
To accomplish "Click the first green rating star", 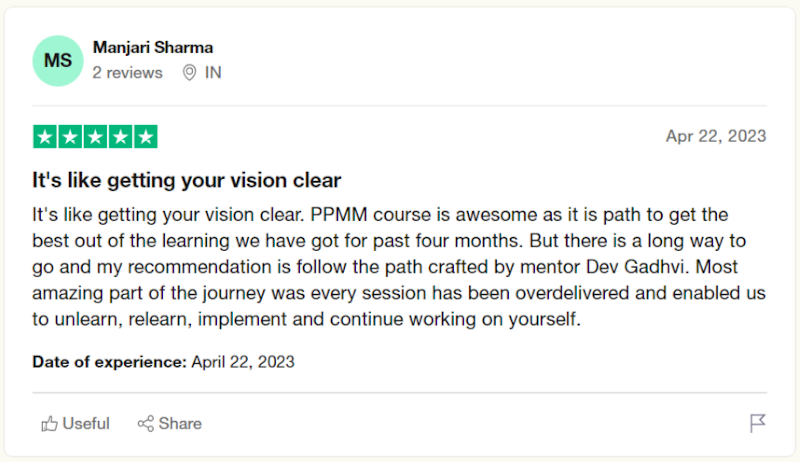I will tap(45, 137).
